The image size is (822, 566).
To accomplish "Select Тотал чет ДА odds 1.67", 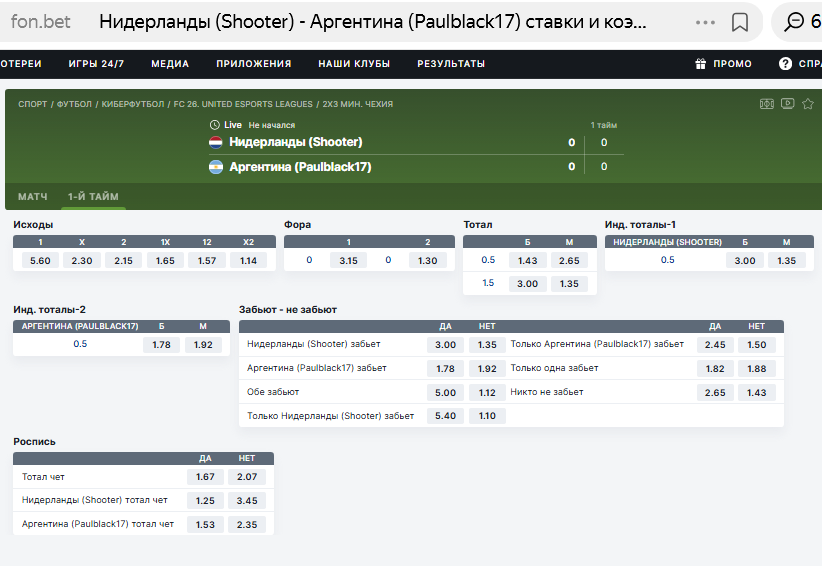I will (205, 477).
